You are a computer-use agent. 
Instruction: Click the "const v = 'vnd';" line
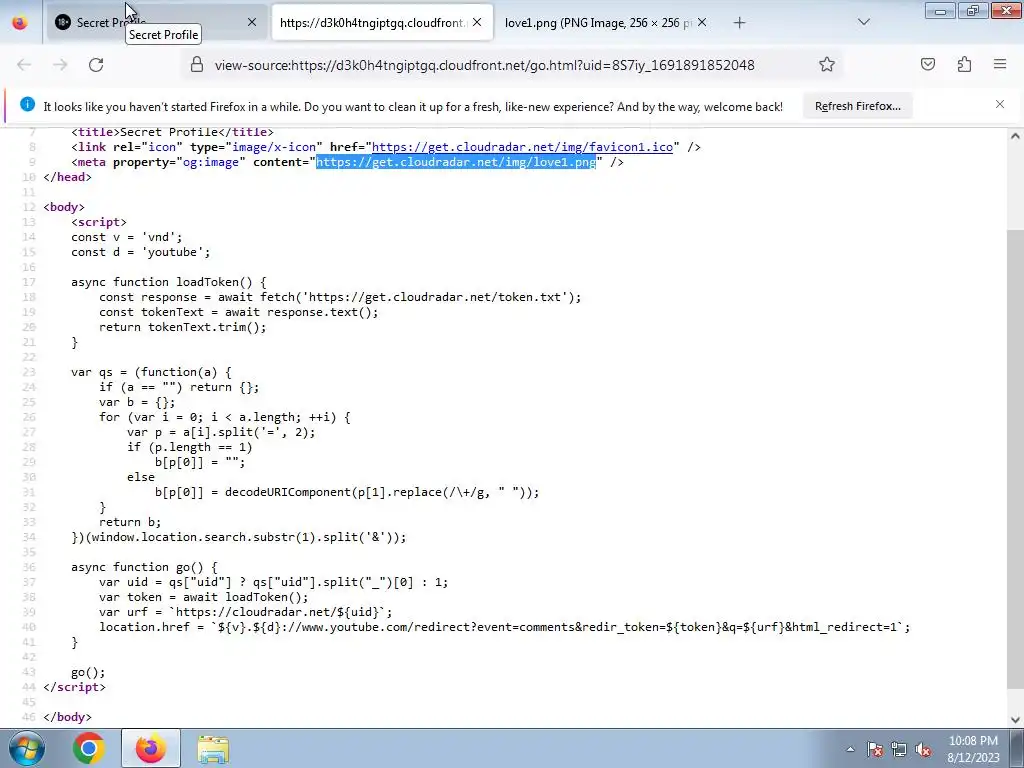click(x=127, y=237)
